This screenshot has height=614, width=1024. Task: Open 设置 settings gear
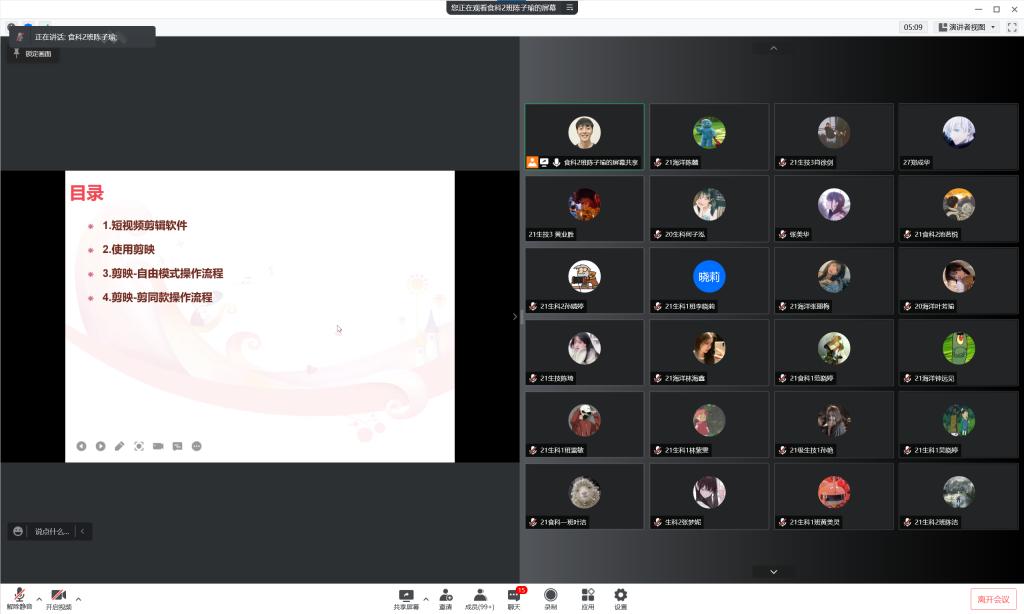[620, 598]
